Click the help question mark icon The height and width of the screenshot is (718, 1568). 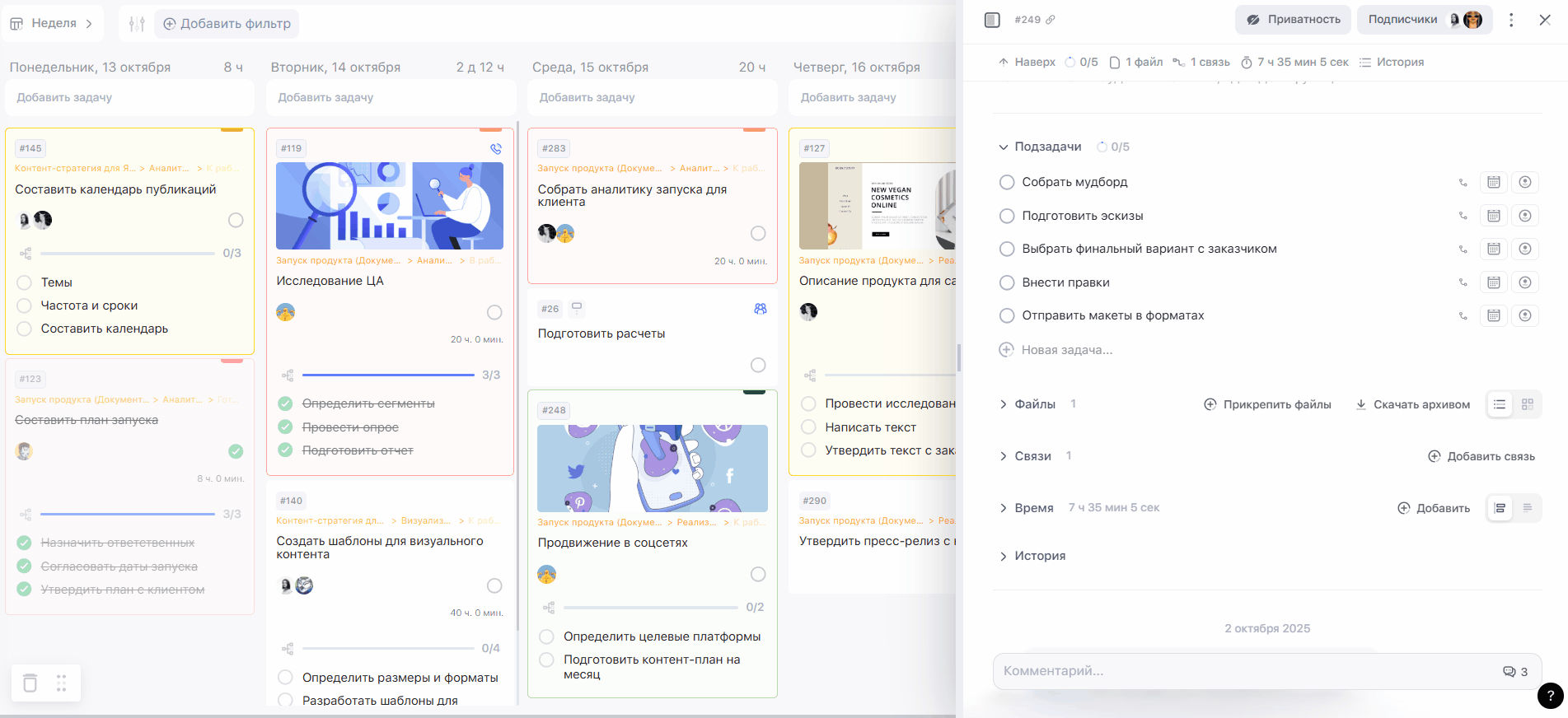(1550, 696)
